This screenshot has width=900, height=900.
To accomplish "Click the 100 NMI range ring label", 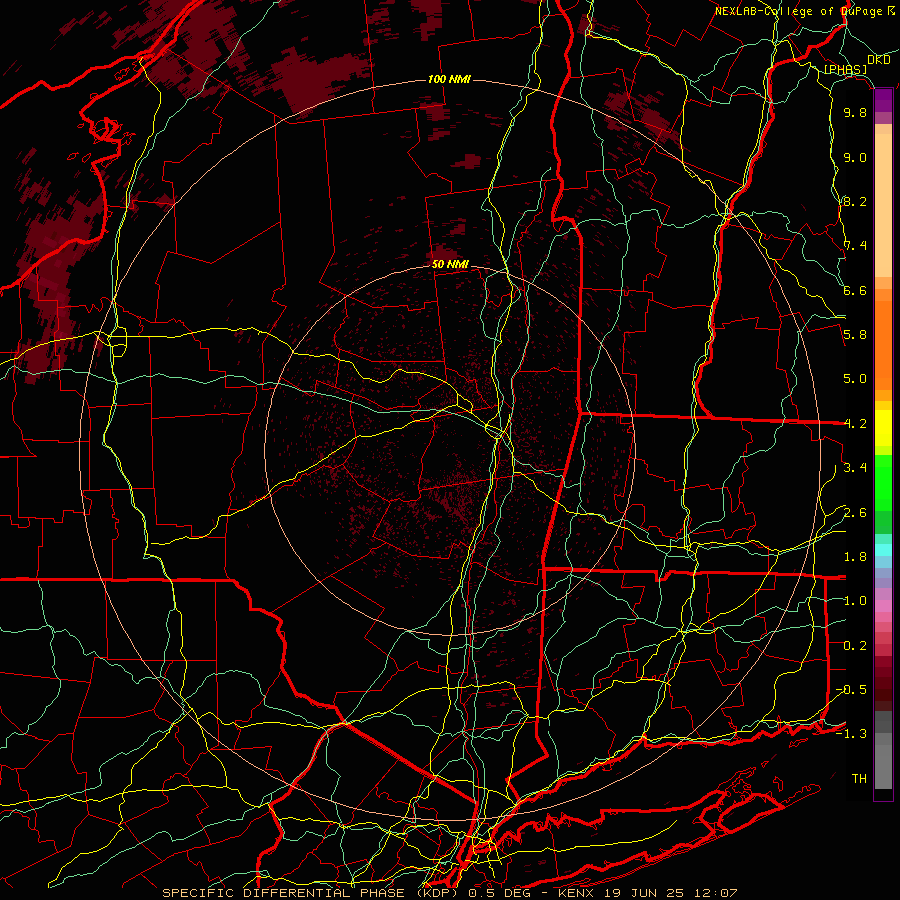I will click(449, 79).
